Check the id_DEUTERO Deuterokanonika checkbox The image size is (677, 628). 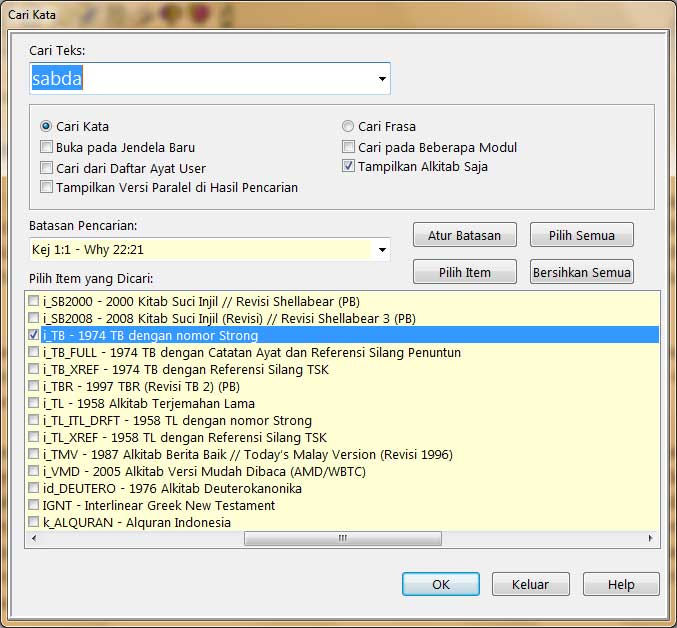pos(33,488)
